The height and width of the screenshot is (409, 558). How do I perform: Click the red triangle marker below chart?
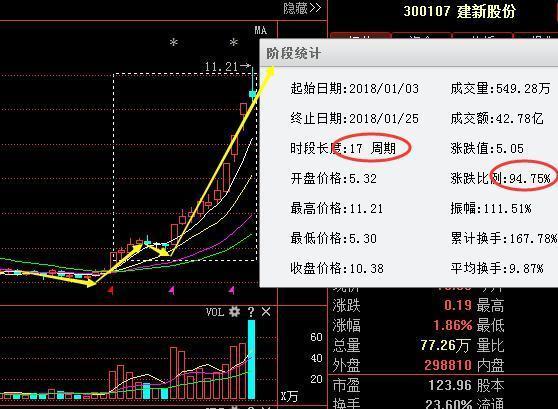click(x=111, y=290)
